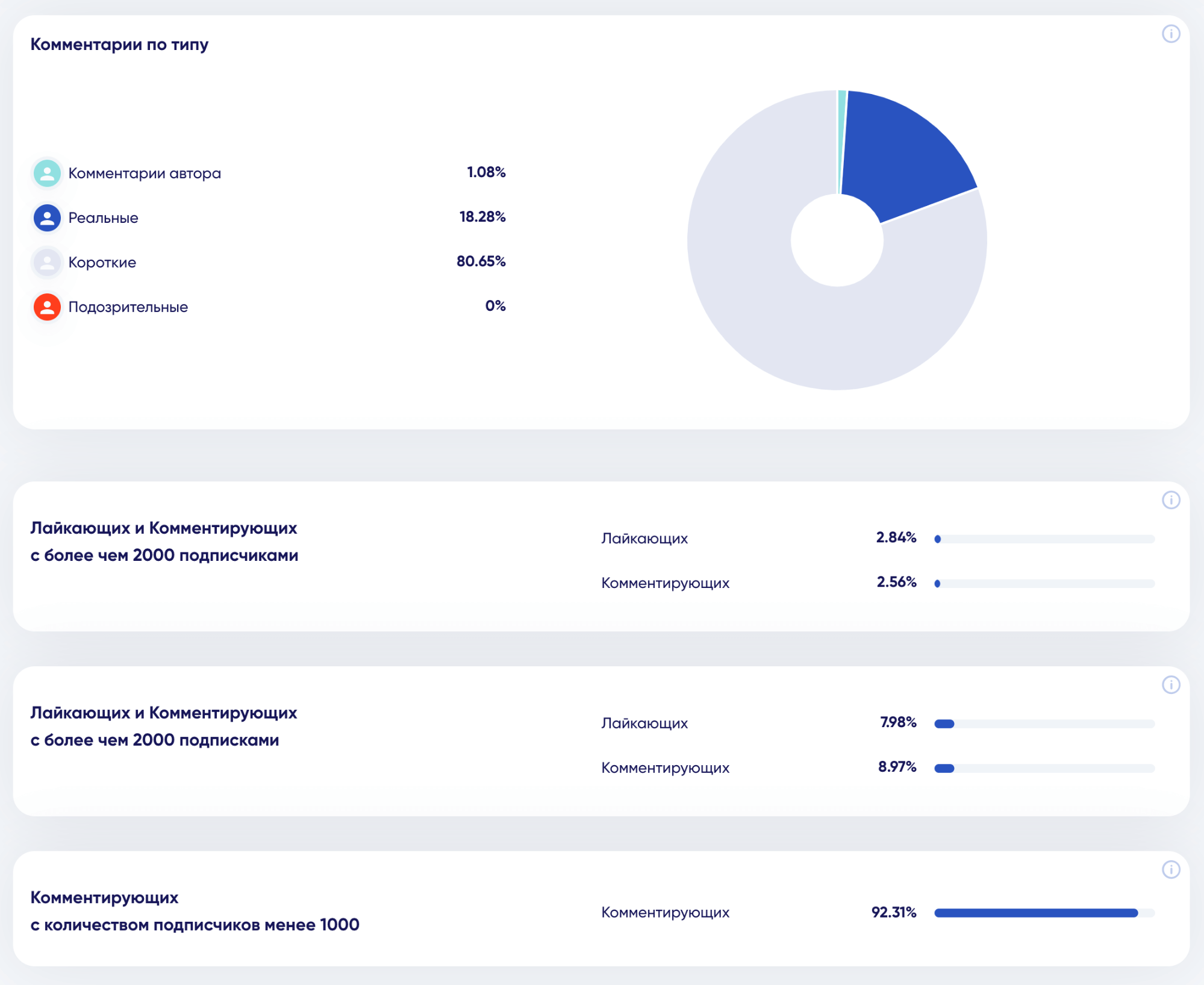The width and height of the screenshot is (1204, 985).
Task: Click the grey Короткие avatar icon
Action: [47, 263]
